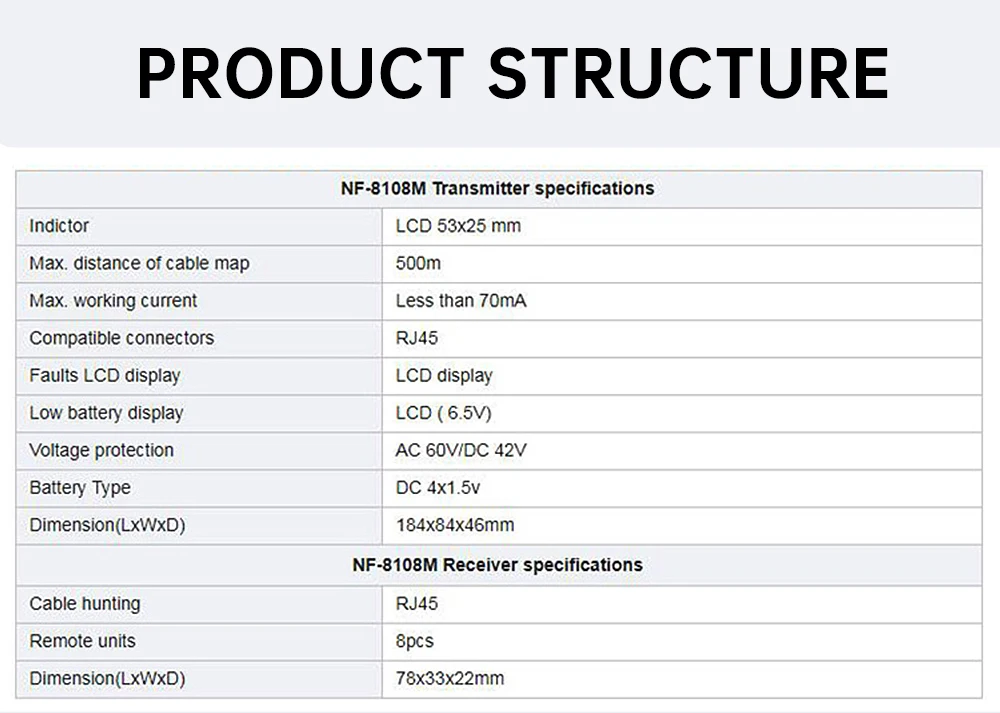Click the 8pcs remote units value
The width and height of the screenshot is (1000, 713).
[x=414, y=641]
